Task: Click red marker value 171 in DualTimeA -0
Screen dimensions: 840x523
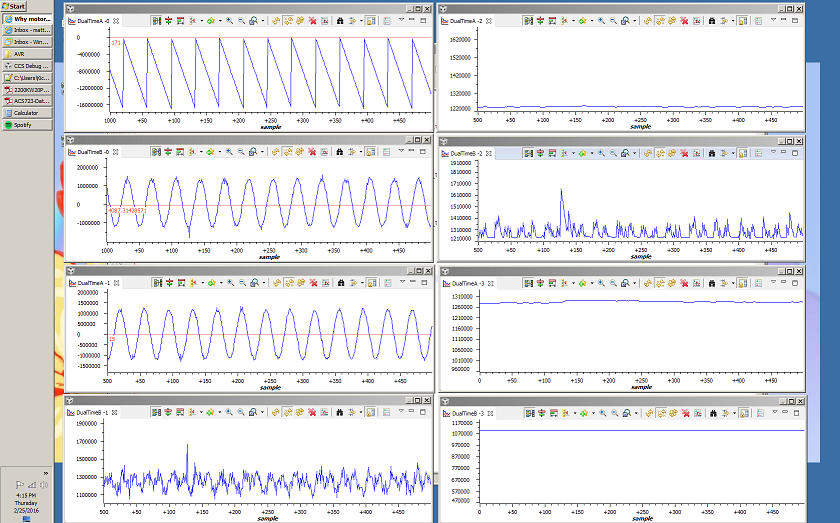Action: pyautogui.click(x=116, y=43)
